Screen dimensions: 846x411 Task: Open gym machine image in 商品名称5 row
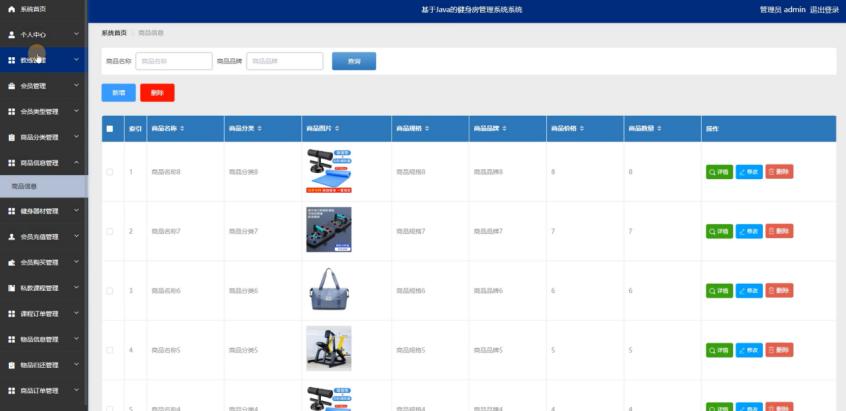(x=329, y=348)
